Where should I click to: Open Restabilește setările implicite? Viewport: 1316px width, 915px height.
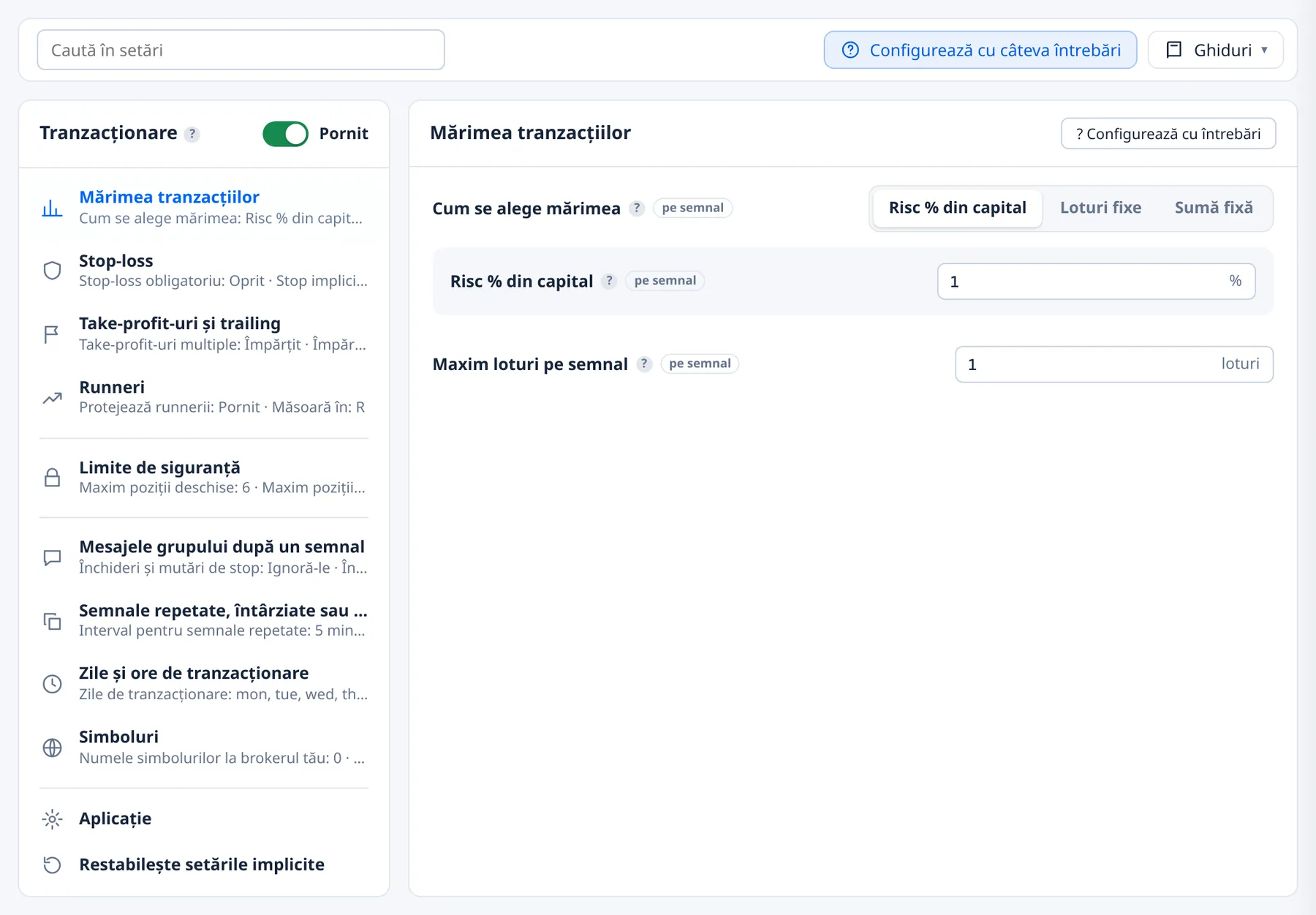pos(204,865)
